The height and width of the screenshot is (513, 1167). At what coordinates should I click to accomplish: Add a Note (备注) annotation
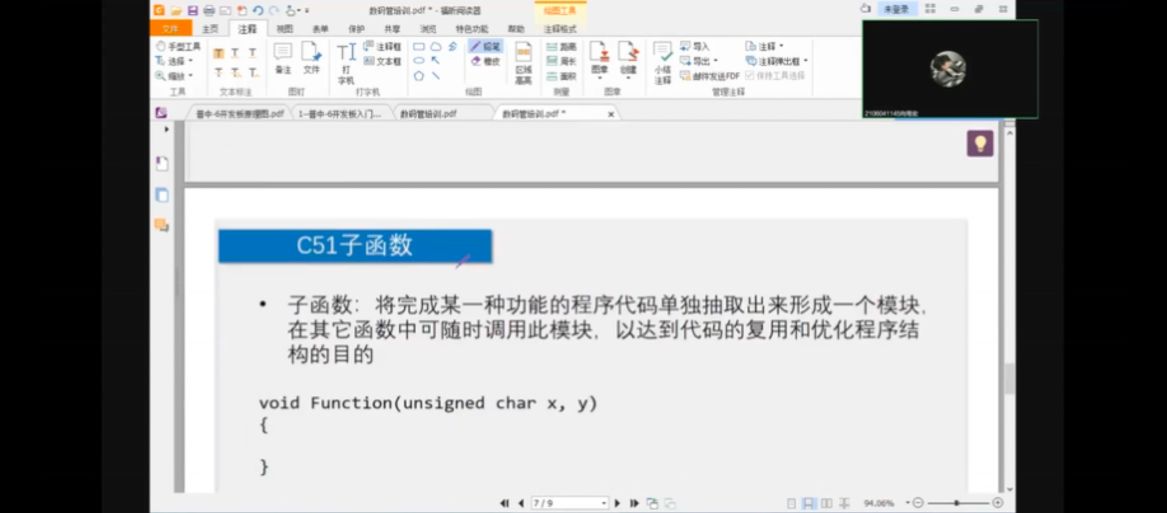click(x=283, y=58)
